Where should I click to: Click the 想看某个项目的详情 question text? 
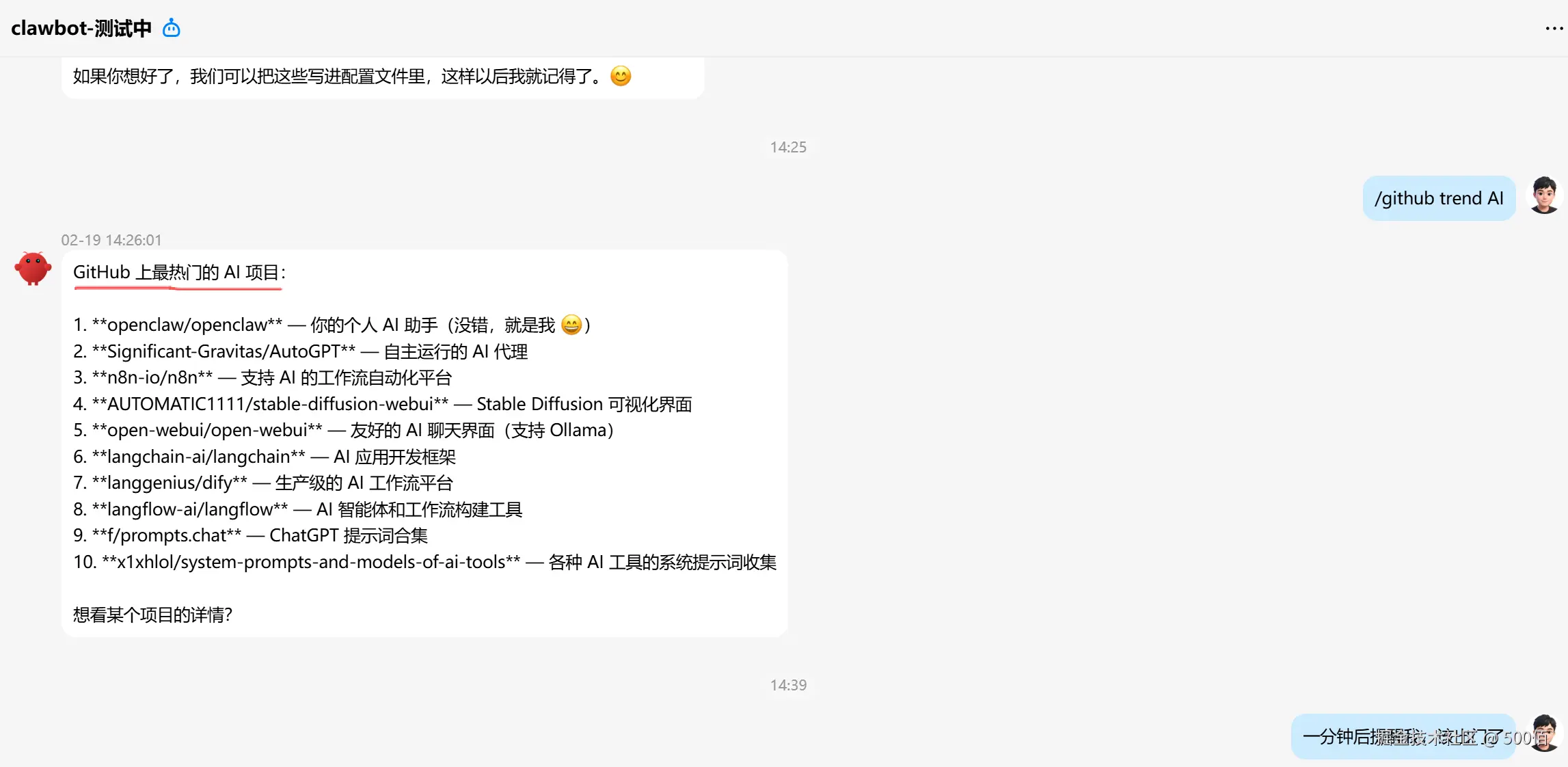tap(152, 615)
